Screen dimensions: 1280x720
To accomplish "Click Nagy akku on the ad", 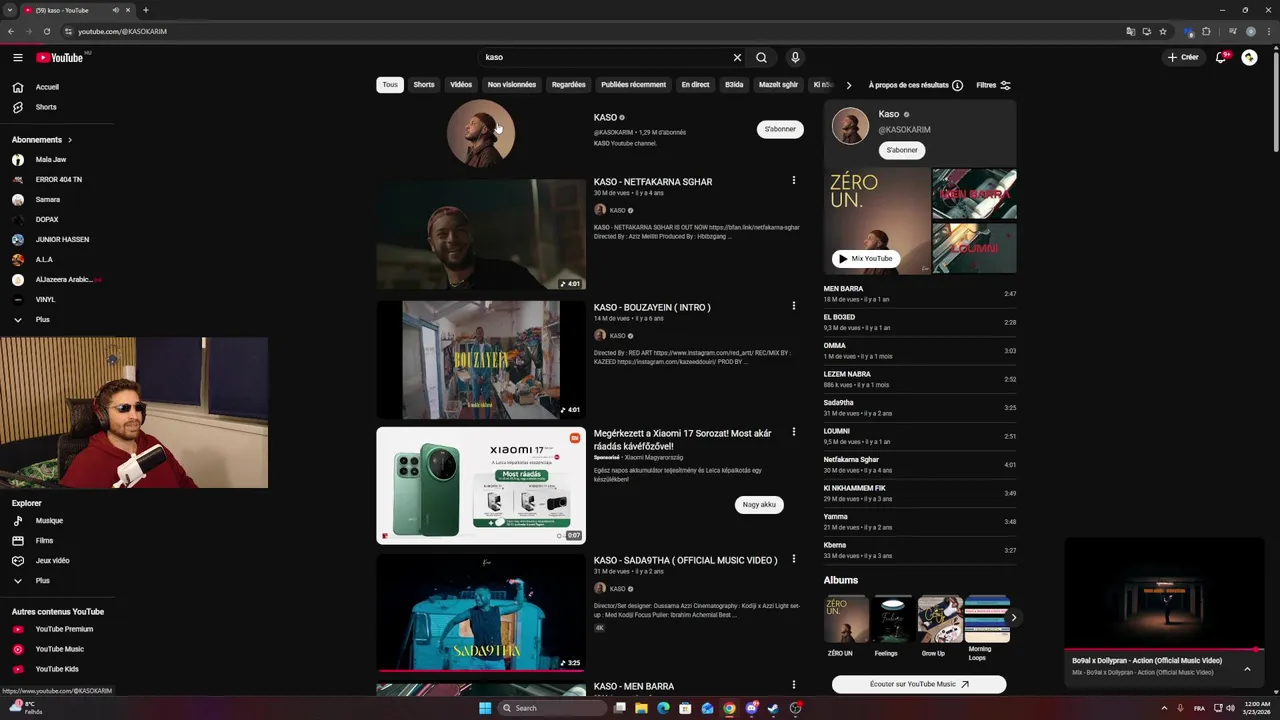I will pos(759,504).
